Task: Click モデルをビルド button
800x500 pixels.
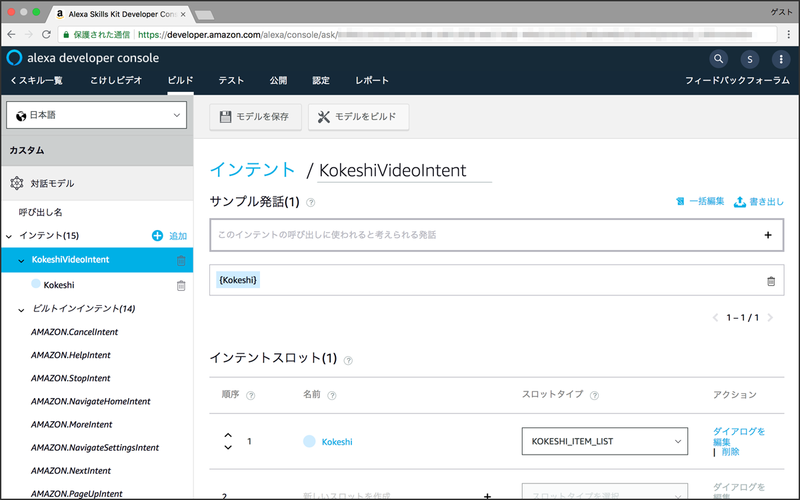Action: 358,117
